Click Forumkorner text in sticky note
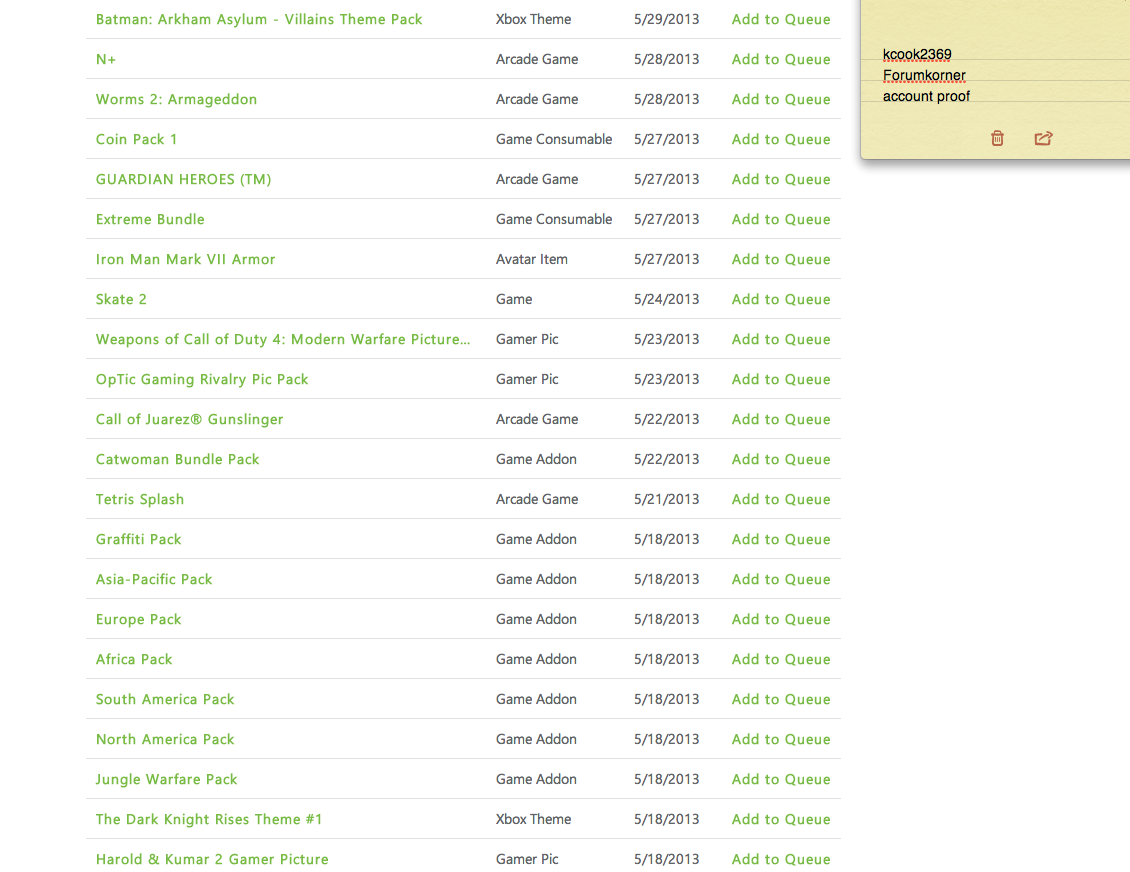 924,76
